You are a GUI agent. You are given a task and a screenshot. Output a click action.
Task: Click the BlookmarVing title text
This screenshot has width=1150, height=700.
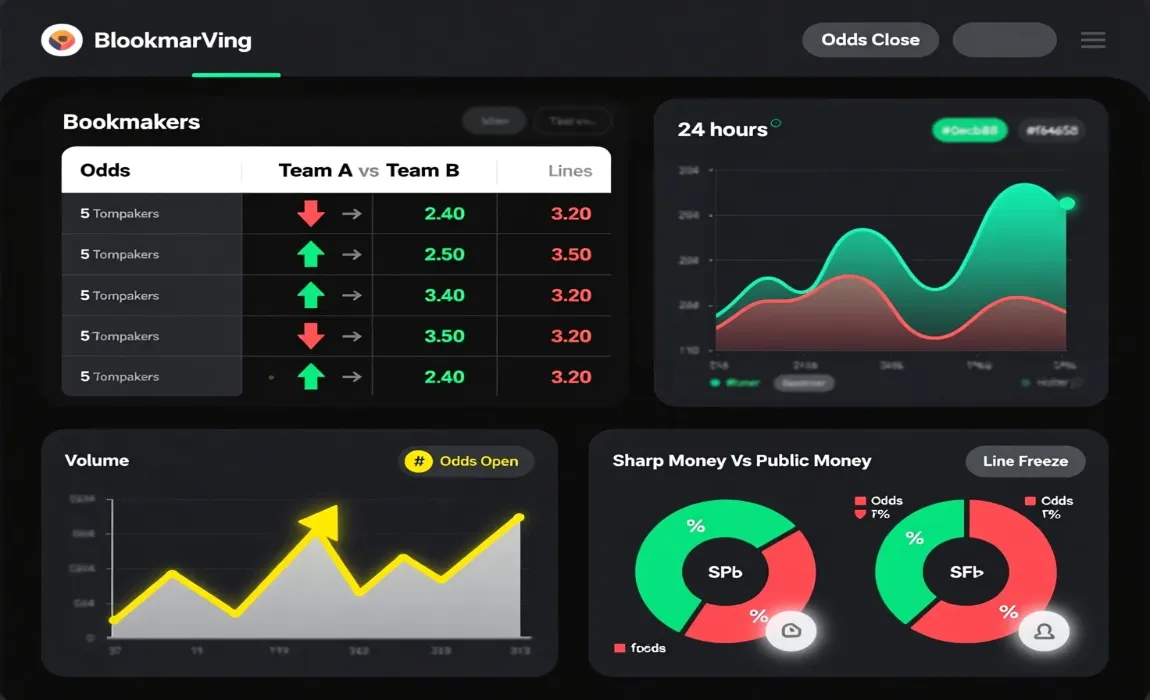point(173,40)
